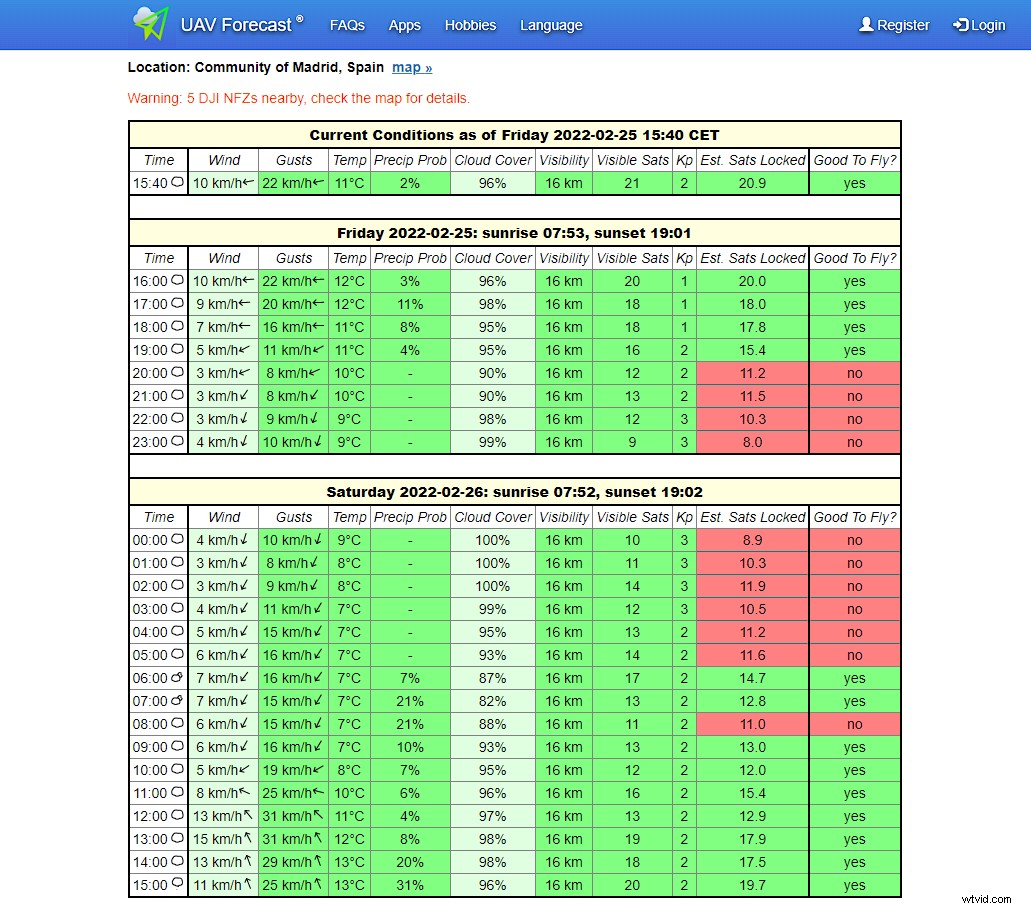Click the DJI NFZs warning text

pyautogui.click(x=298, y=98)
